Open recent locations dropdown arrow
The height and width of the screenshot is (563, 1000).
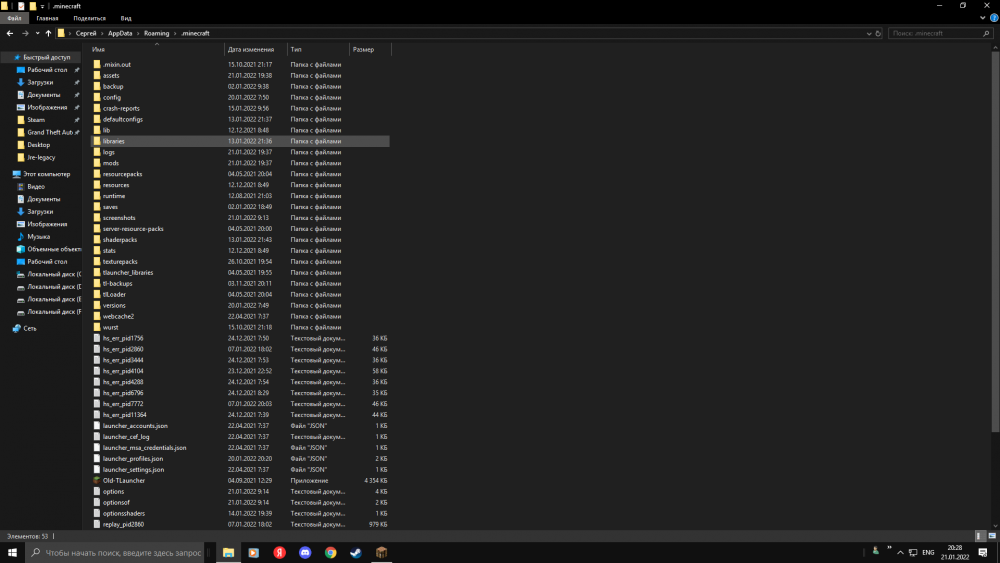[37, 33]
